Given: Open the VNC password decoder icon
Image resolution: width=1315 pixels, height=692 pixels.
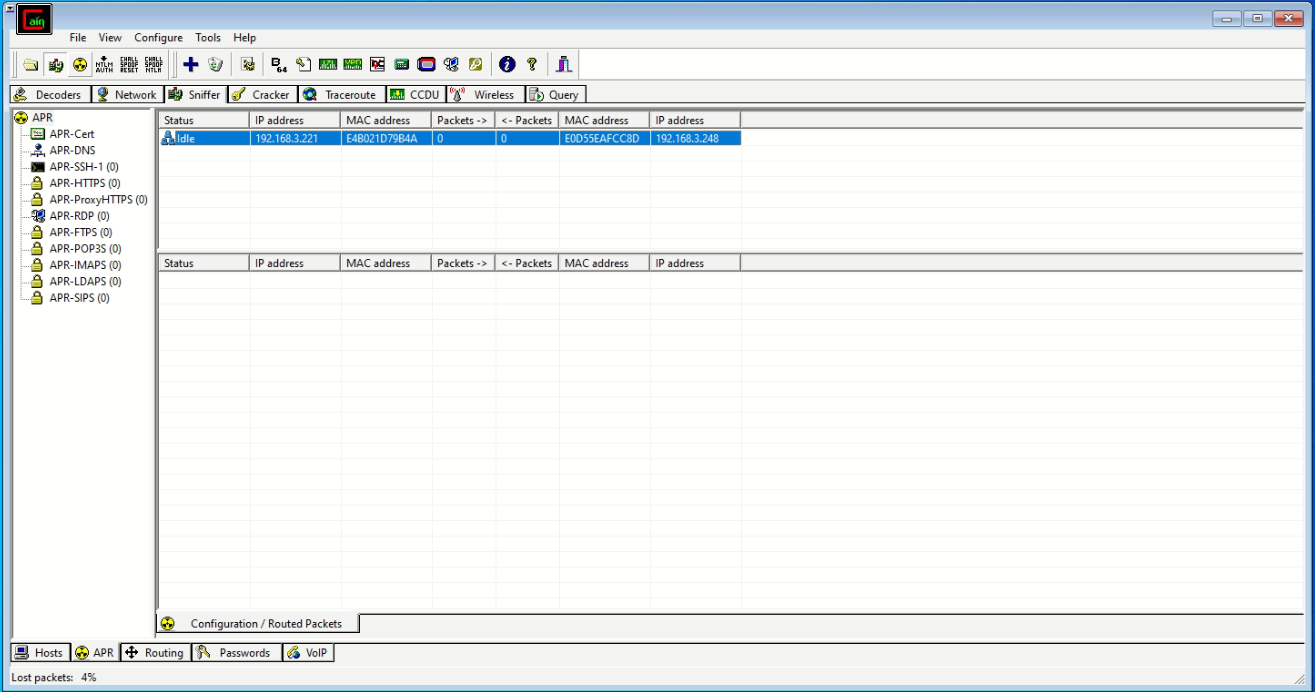Looking at the screenshot, I should coord(377,65).
